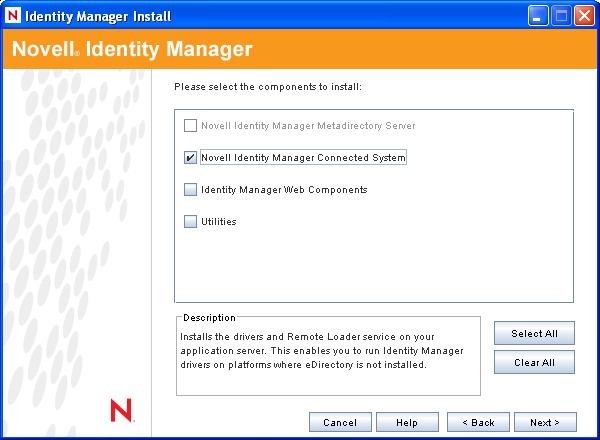
Task: Click 'Please select the components to install' text
Action: 268,87
